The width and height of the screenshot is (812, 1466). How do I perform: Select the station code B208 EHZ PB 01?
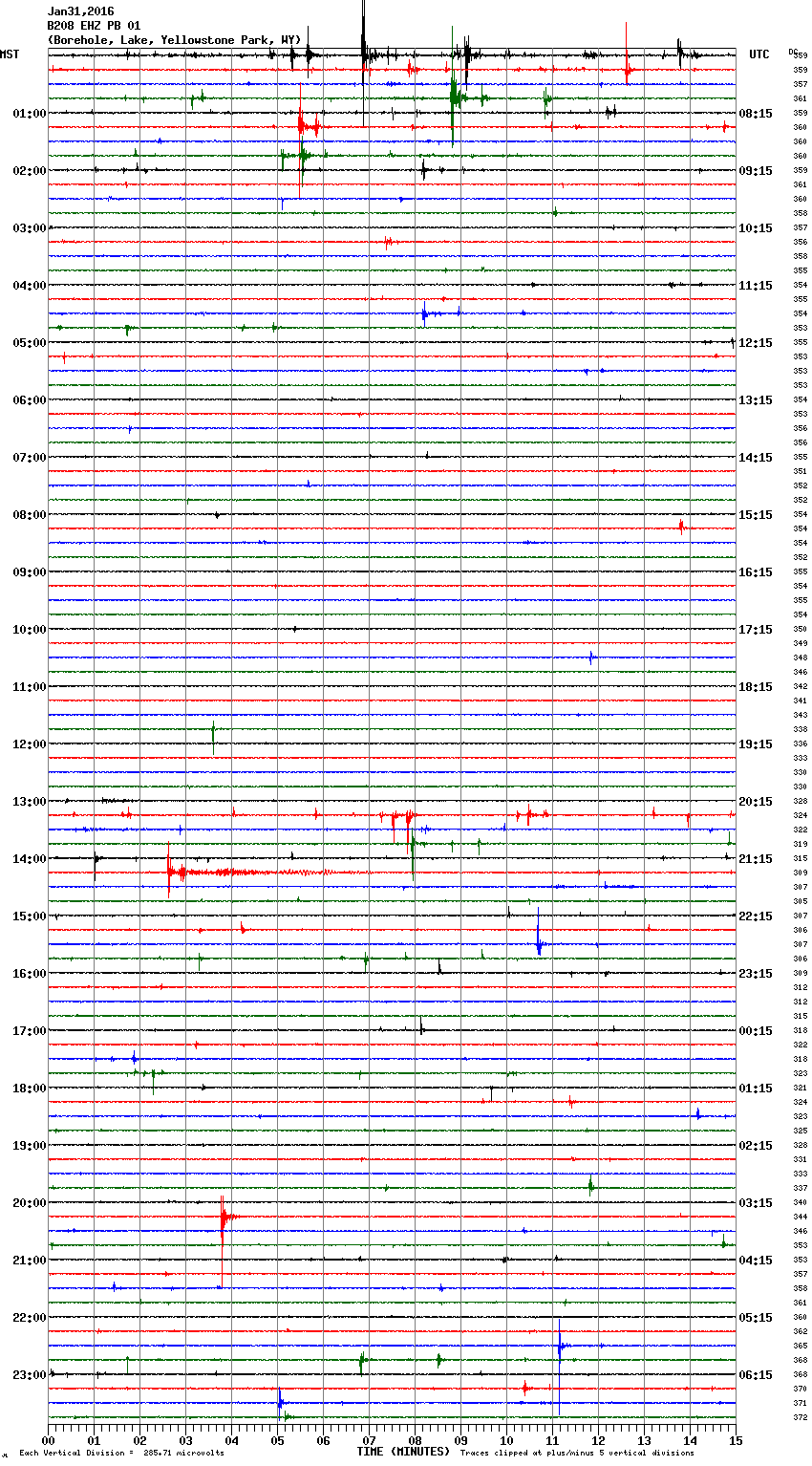[94, 26]
